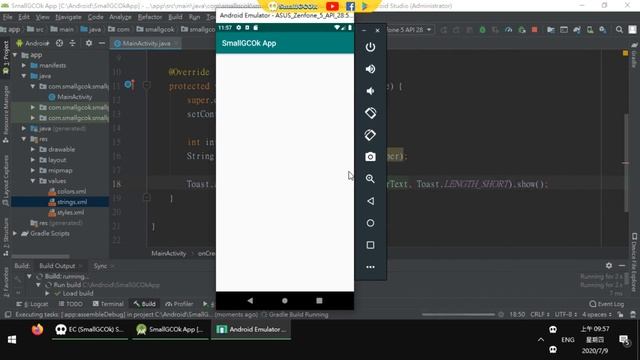Image resolution: width=640 pixels, height=360 pixels.
Task: Open ENG language input indicator
Action: pyautogui.click(x=568, y=340)
